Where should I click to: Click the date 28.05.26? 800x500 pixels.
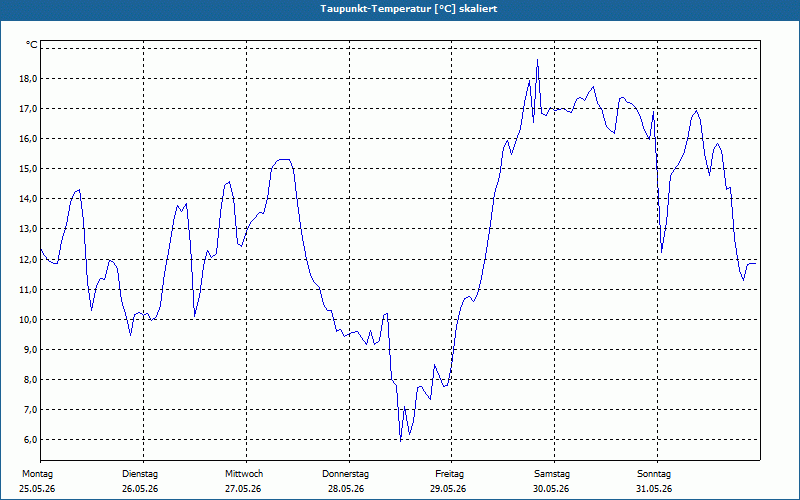point(346,489)
